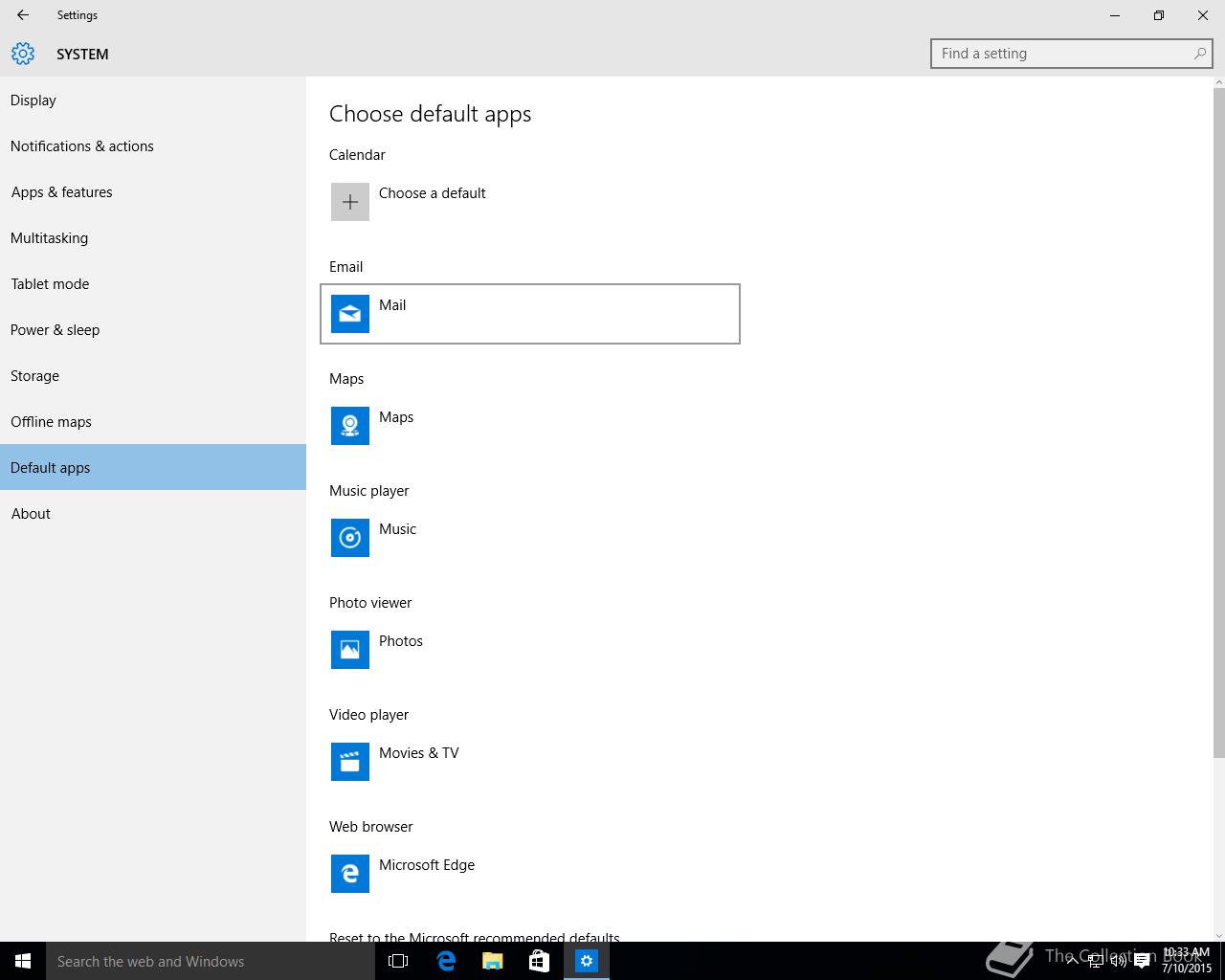The width and height of the screenshot is (1225, 980).
Task: Open Power & sleep settings
Action: (153, 330)
